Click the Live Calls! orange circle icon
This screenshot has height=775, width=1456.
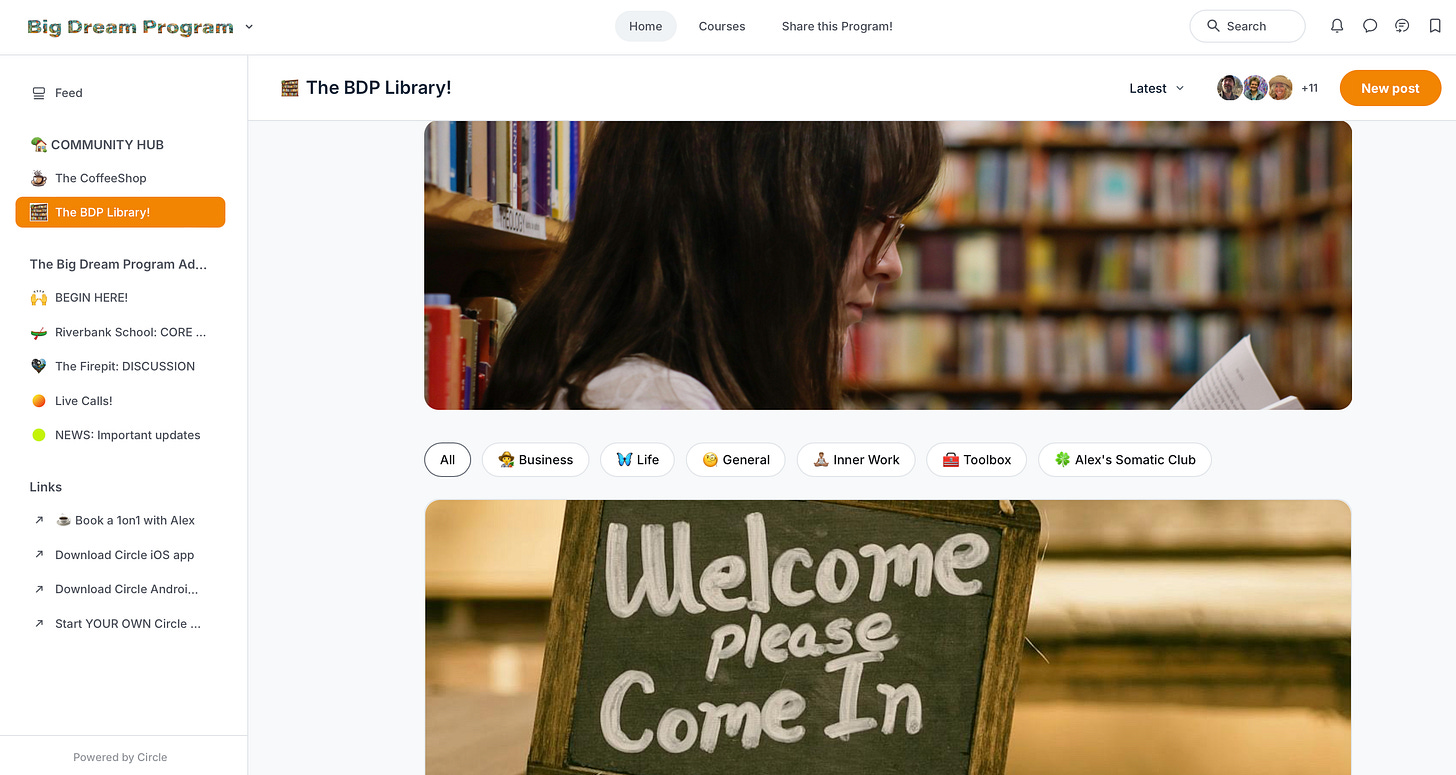pos(39,401)
